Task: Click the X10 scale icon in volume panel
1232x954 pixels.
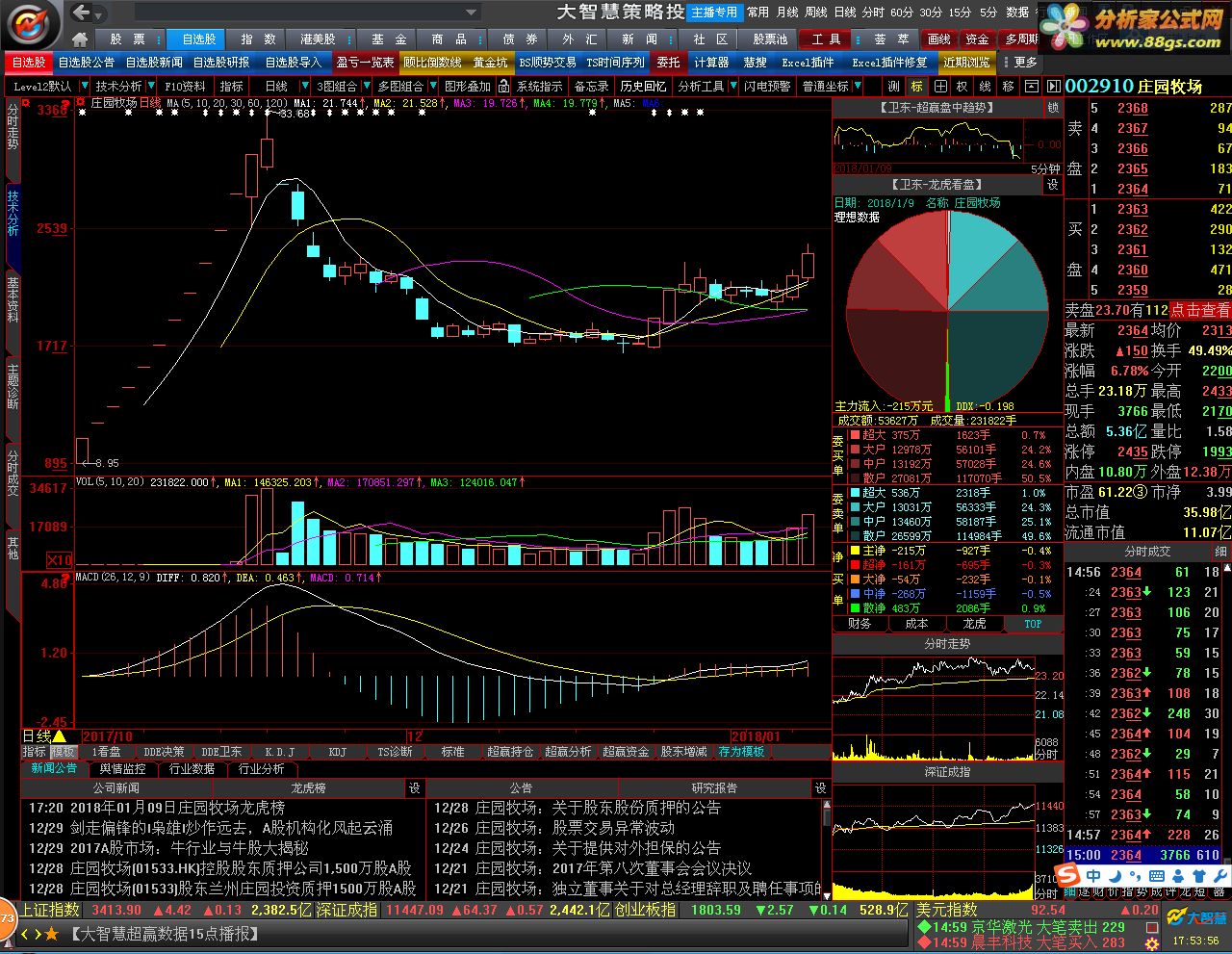Action: pos(60,560)
